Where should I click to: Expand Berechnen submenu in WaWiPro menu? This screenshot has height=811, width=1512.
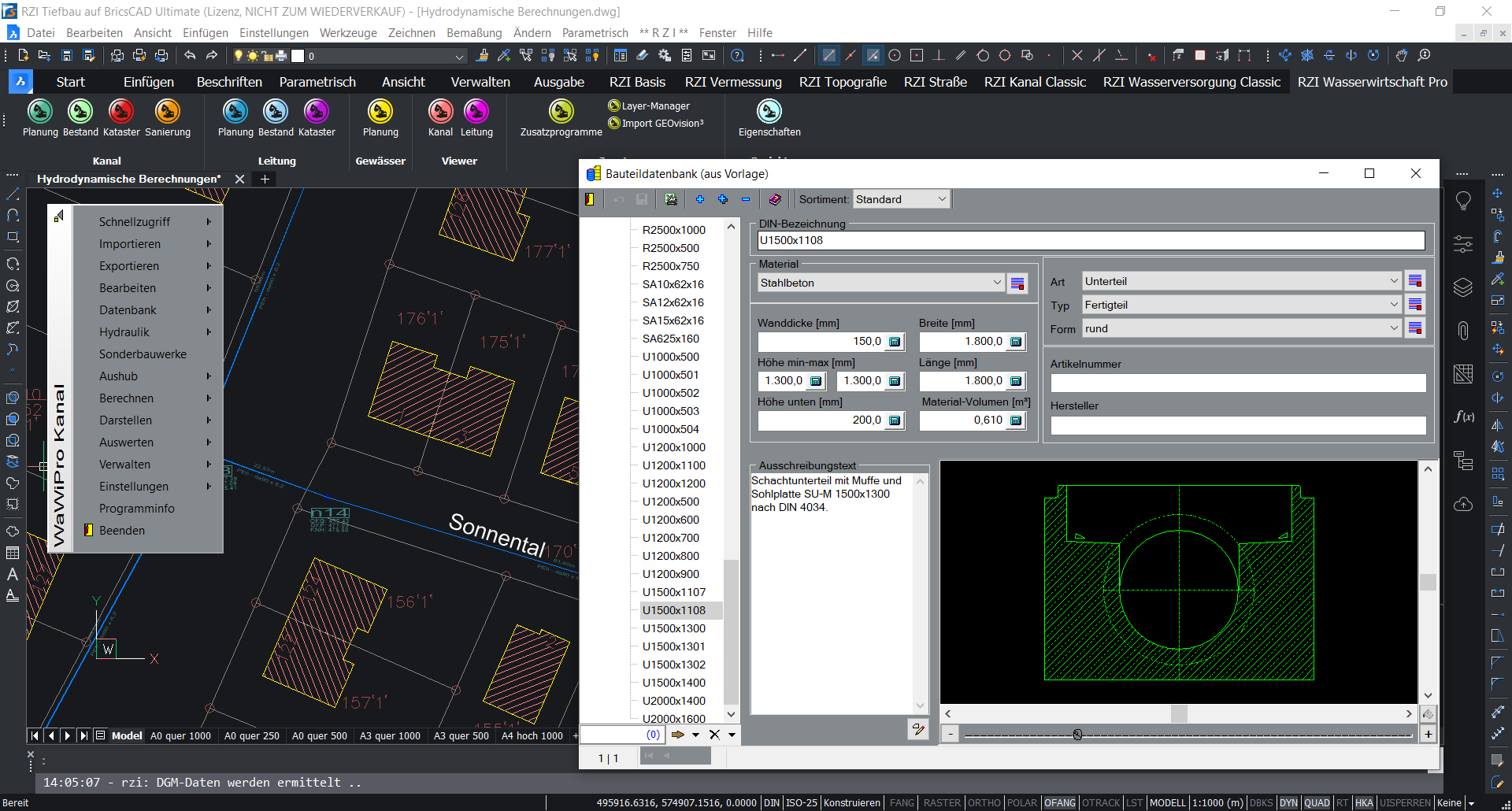[x=147, y=398]
